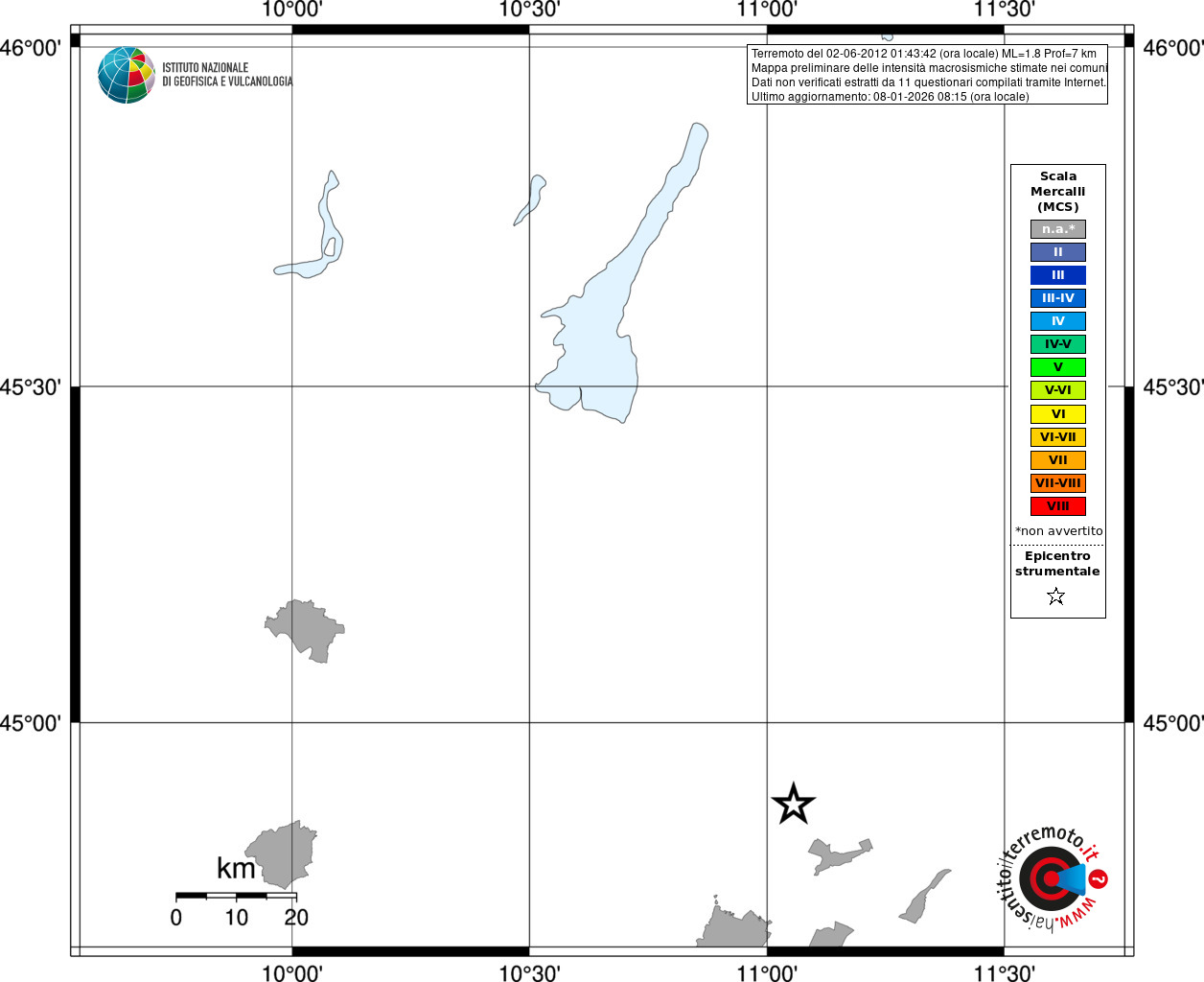Select the yellow VI legend swatch
Screen dimensions: 1204x982
1058,414
